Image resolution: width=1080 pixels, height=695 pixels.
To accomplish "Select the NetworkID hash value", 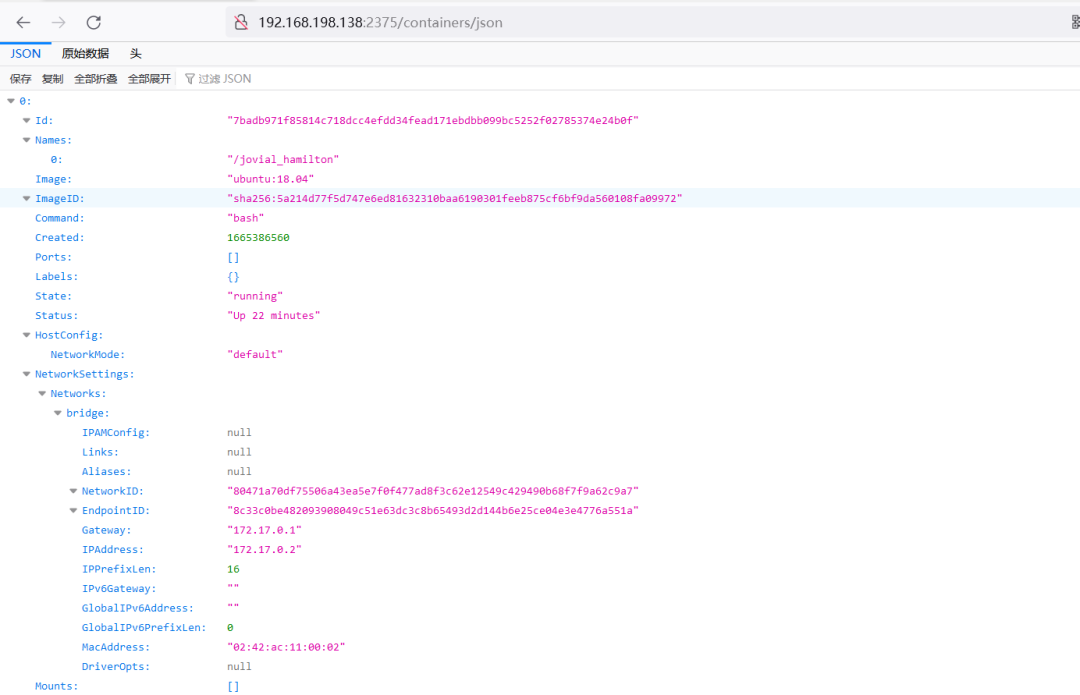I will coord(433,491).
